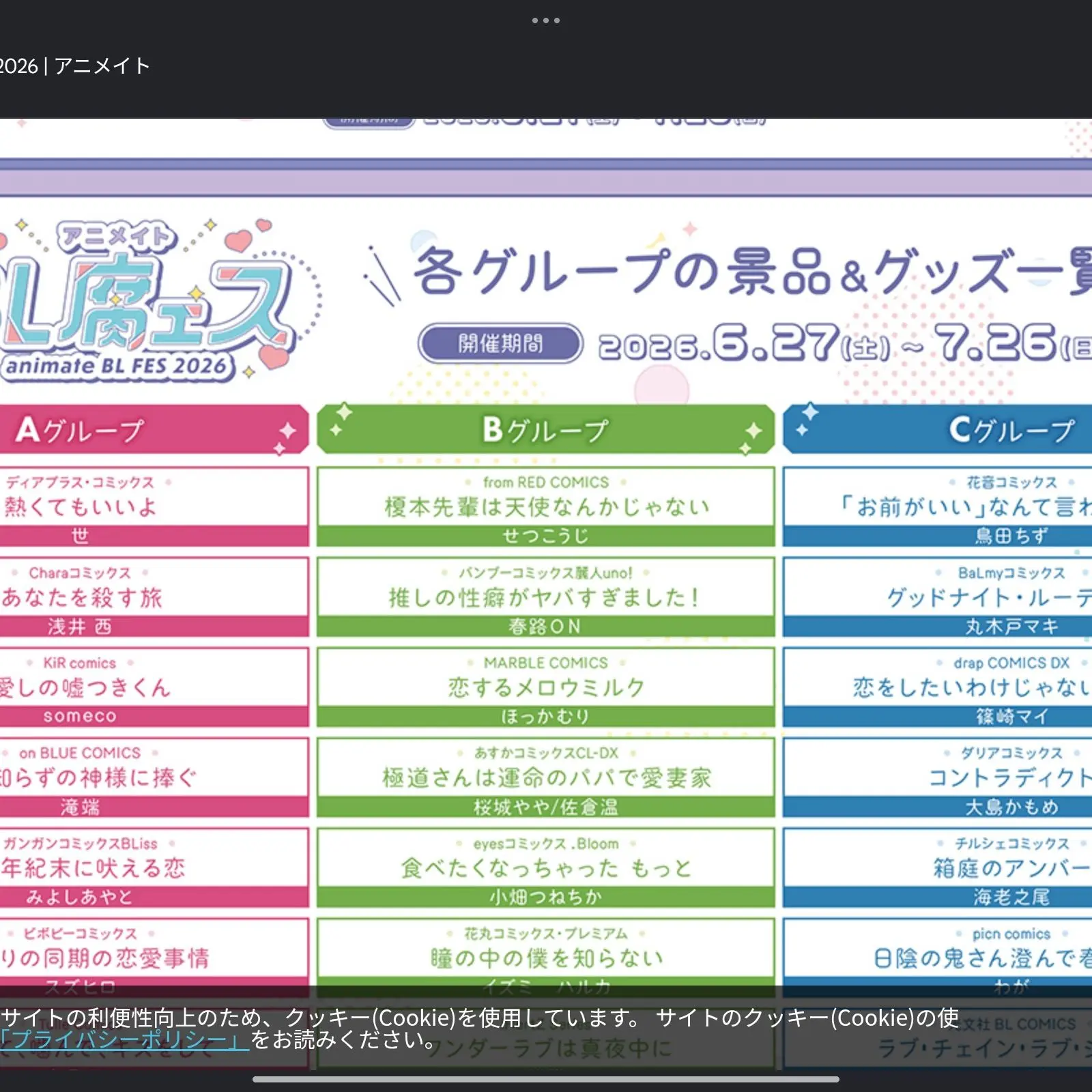Click author name 小畑つねちか
This screenshot has width=1092, height=1092.
click(545, 897)
